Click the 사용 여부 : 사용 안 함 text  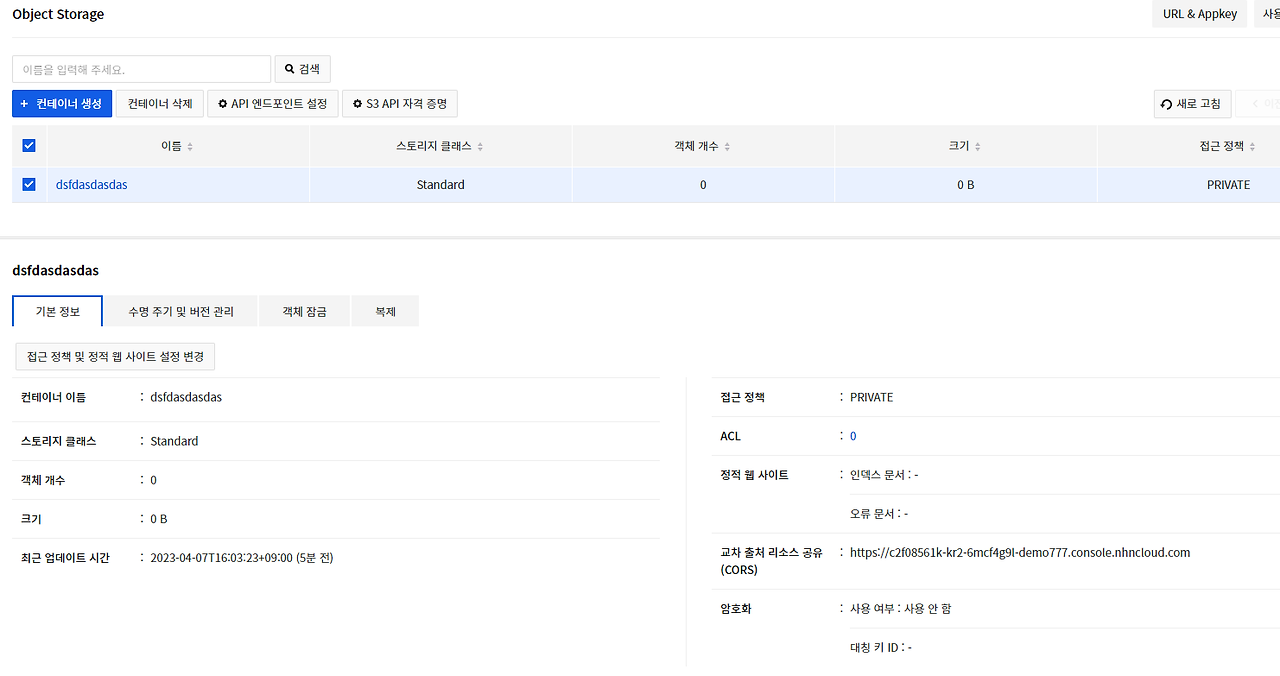tap(900, 608)
